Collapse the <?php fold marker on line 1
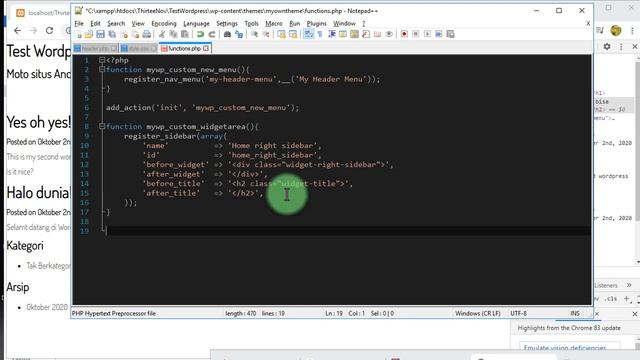The width and height of the screenshot is (640, 360). [102, 60]
